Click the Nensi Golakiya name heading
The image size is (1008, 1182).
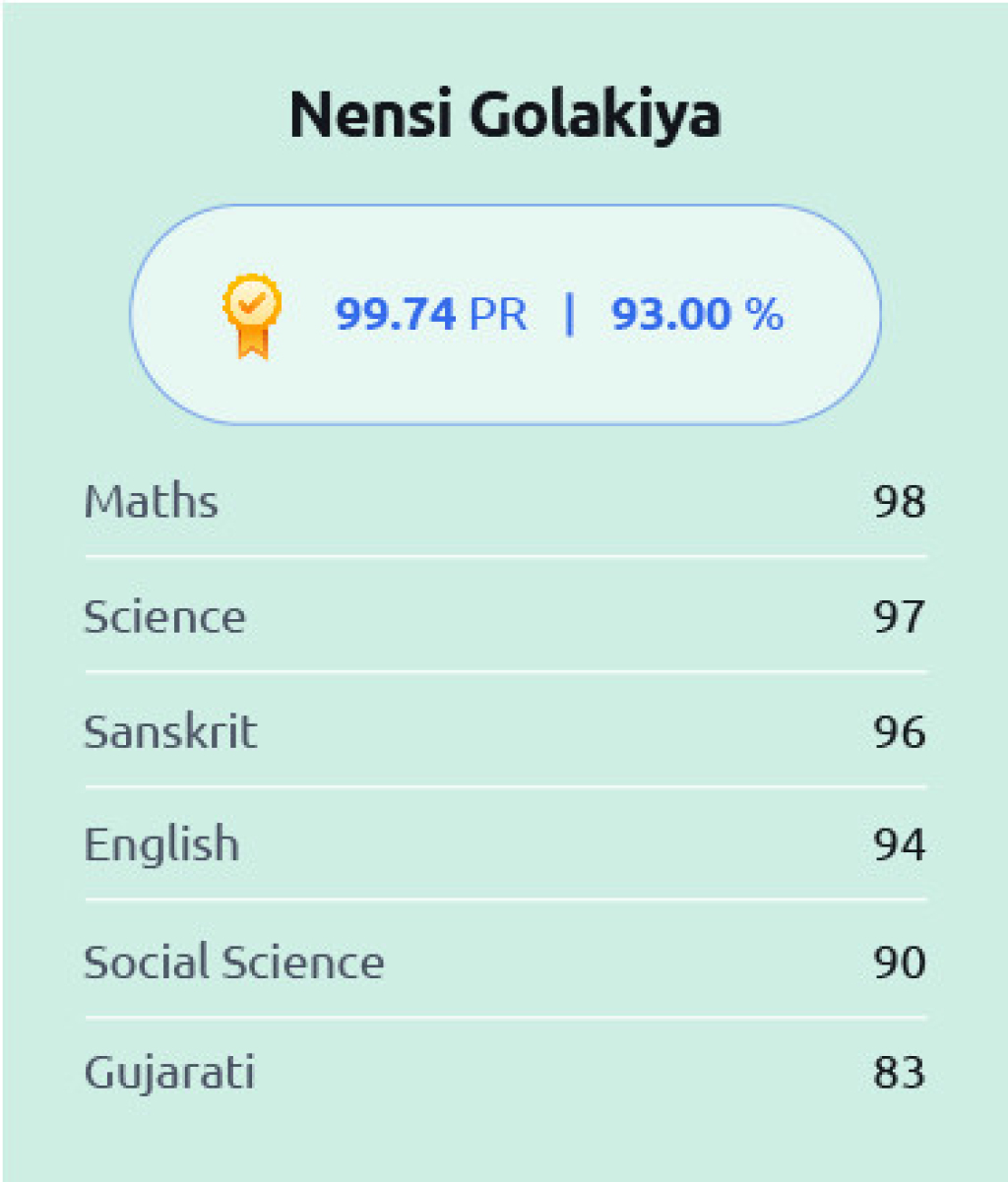pos(505,114)
